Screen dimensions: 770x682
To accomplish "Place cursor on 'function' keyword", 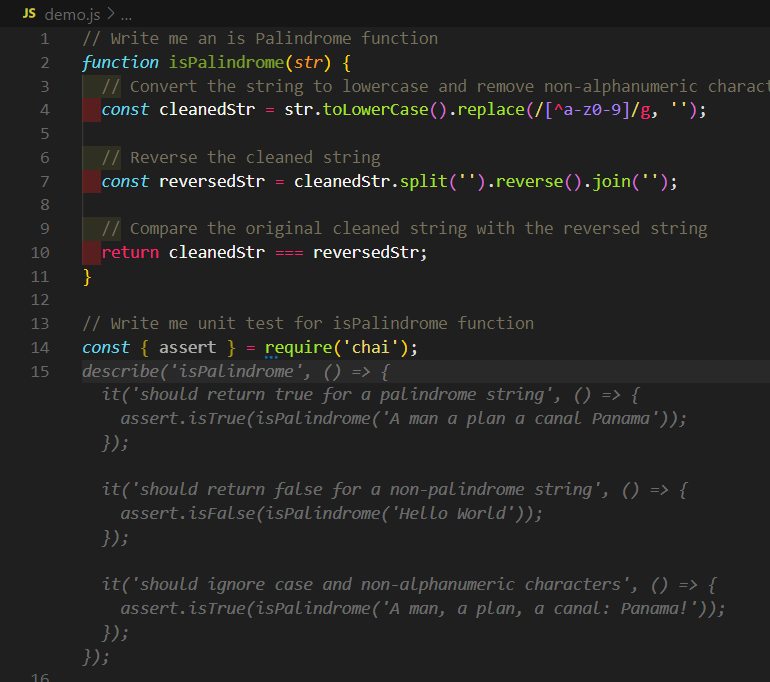I will tap(120, 63).
